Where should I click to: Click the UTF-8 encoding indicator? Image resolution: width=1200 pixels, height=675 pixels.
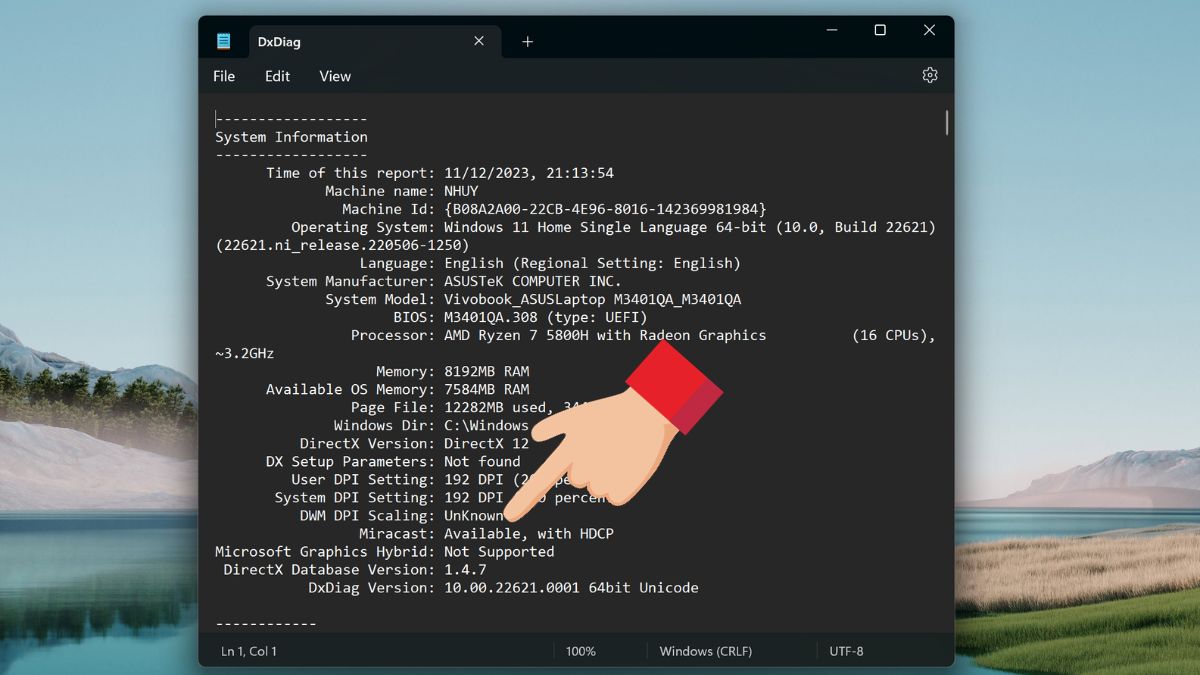846,651
